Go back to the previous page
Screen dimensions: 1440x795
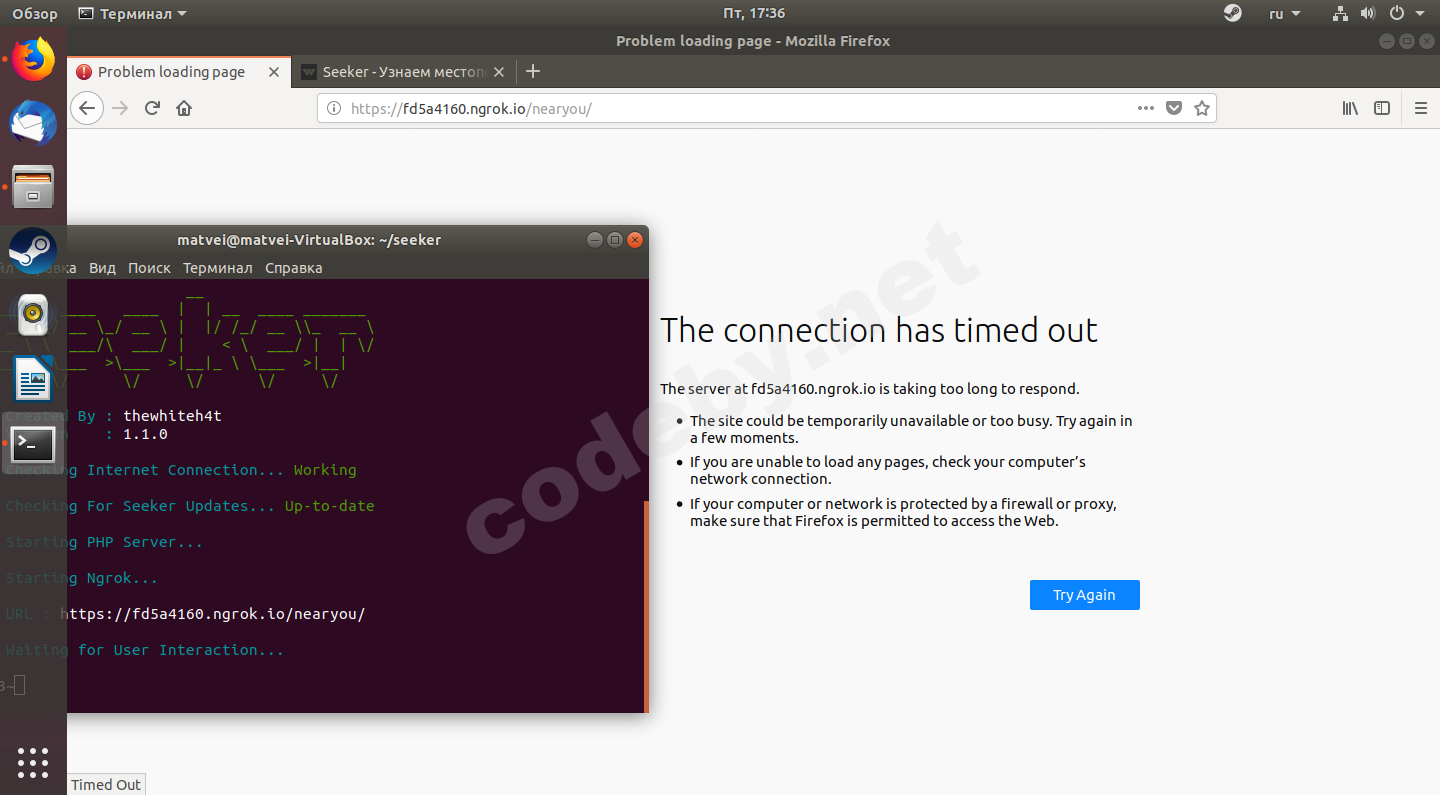point(88,108)
